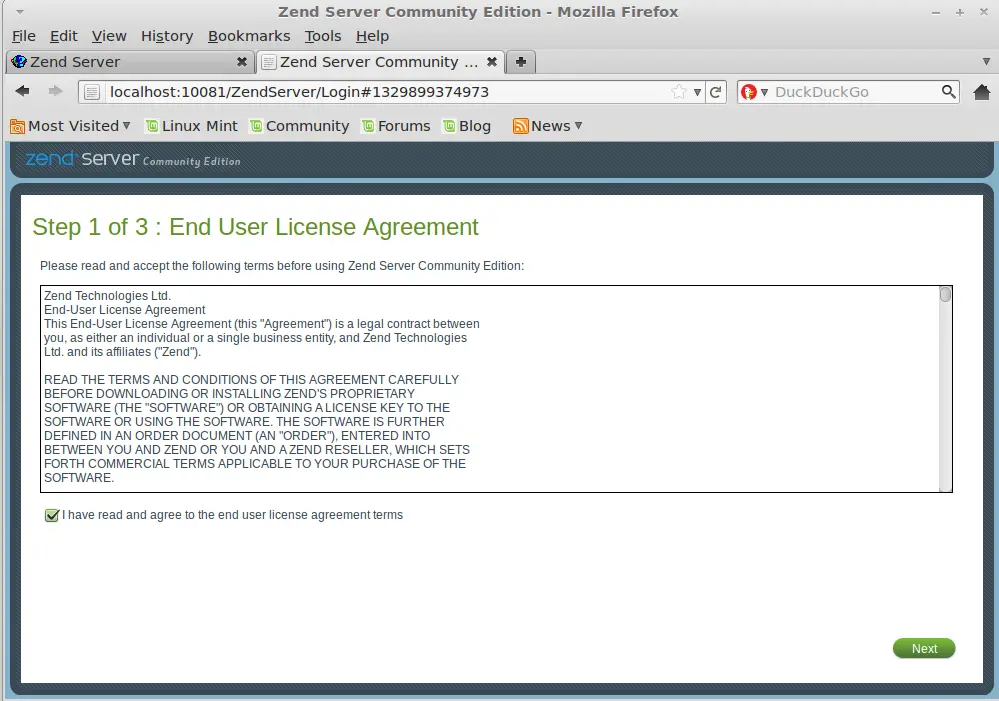The image size is (999, 701).
Task: Select the Zend Server Community tab
Action: 380,62
